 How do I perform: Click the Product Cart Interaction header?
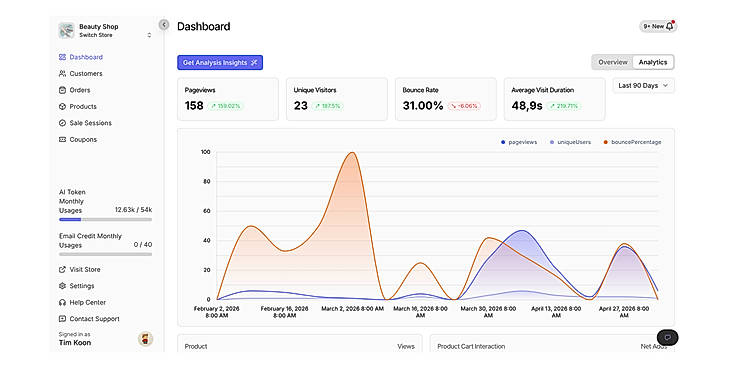pos(471,346)
